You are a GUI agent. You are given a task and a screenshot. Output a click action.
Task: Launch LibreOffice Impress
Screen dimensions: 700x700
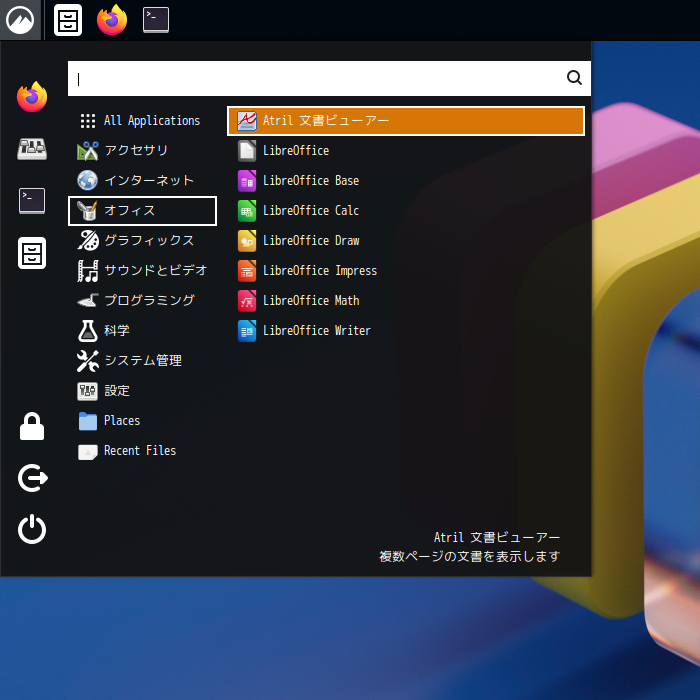click(406, 271)
